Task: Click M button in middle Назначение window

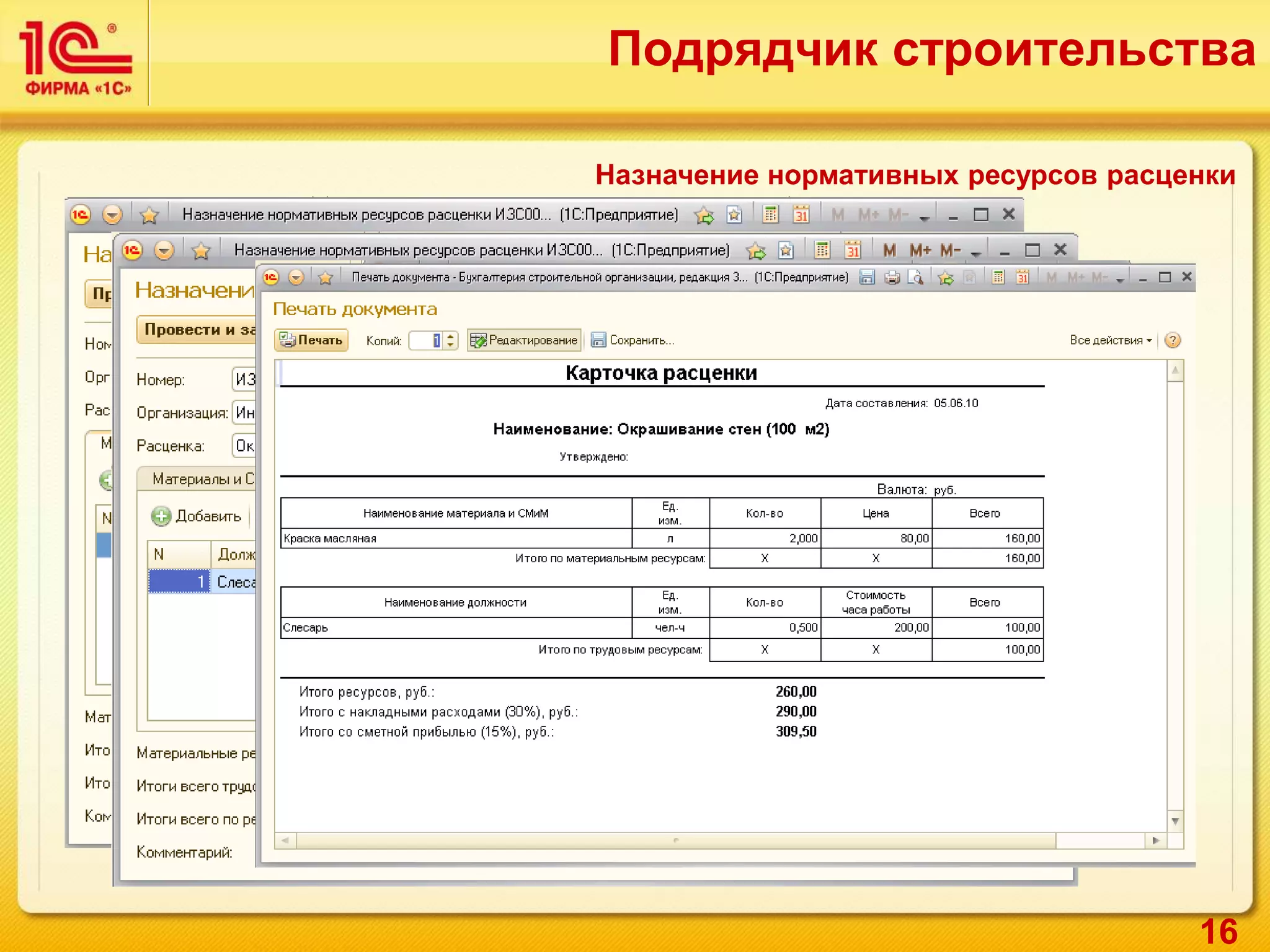Action: click(889, 250)
